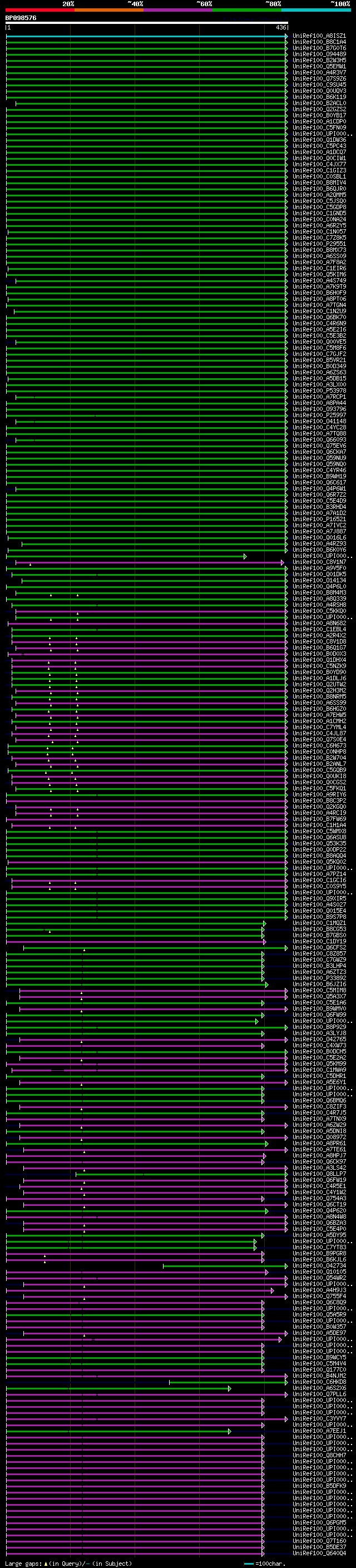This screenshot has width=356, height=1568.
Task: Click hit label UniRef100_B8M4M3
Action: pos(319,592)
